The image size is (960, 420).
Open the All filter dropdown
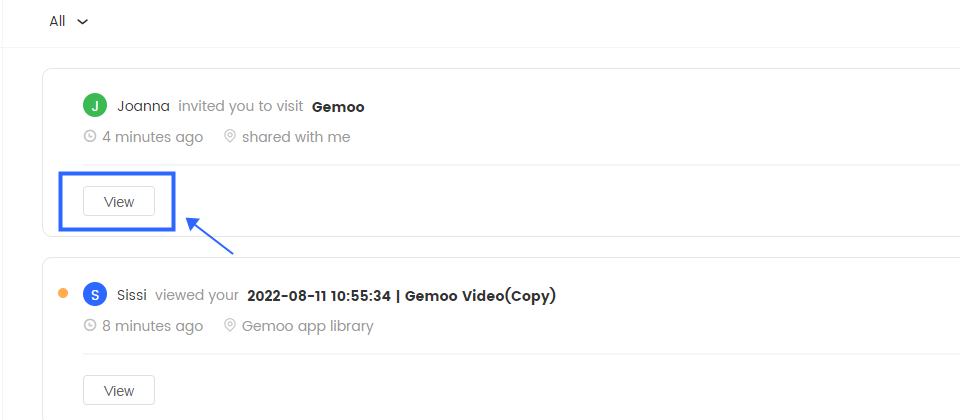click(69, 21)
